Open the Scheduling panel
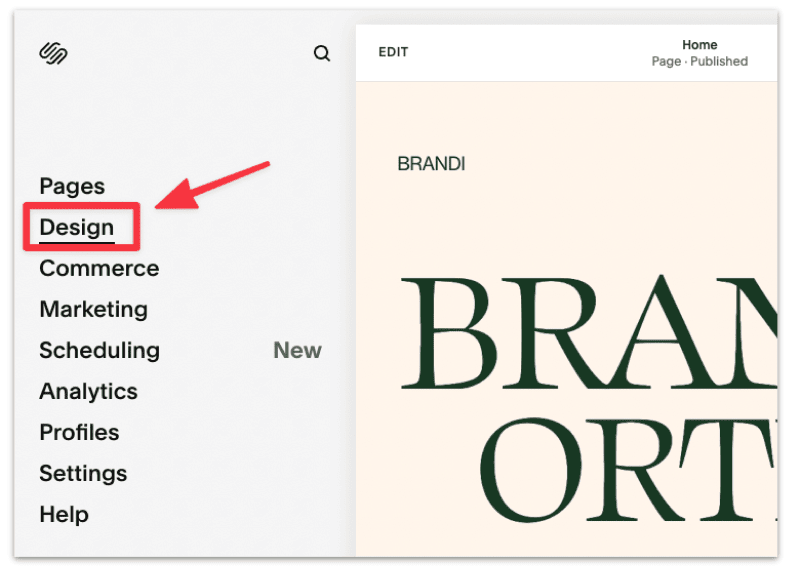 (99, 350)
